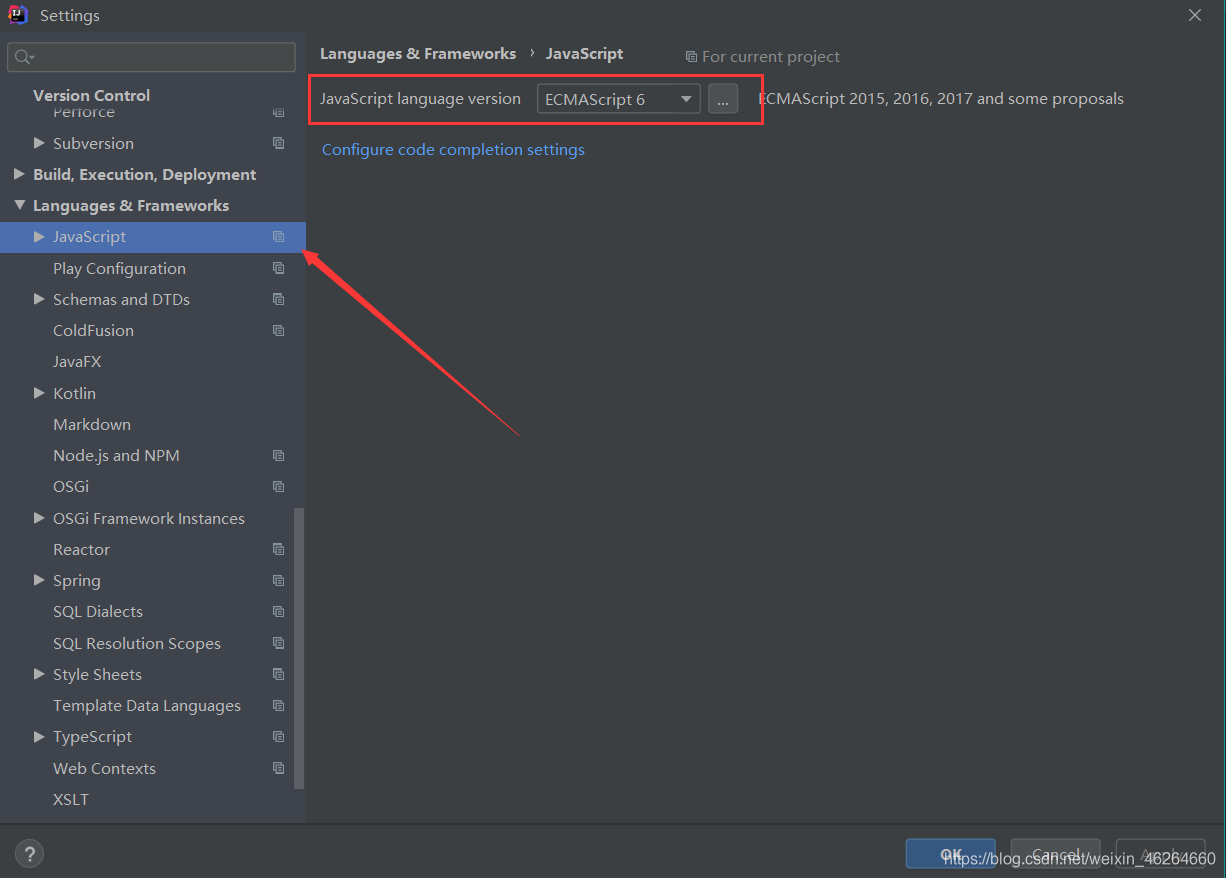The width and height of the screenshot is (1226, 878).
Task: Click the project-level icon beside TypeScript
Action: coord(279,736)
